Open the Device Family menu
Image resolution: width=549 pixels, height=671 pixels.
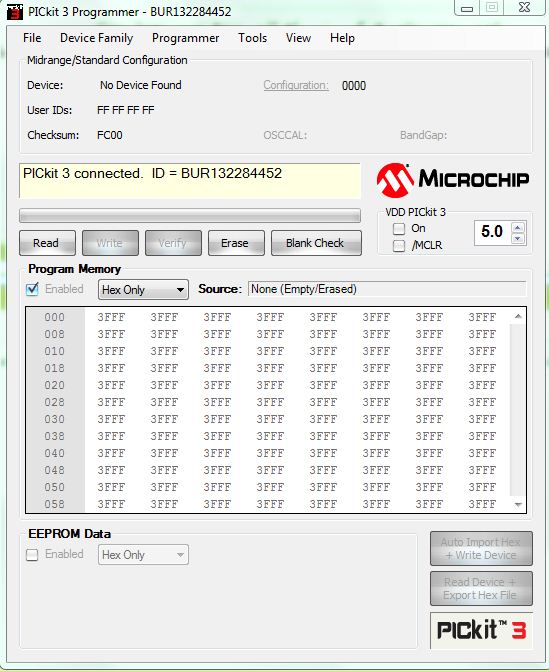coord(96,38)
